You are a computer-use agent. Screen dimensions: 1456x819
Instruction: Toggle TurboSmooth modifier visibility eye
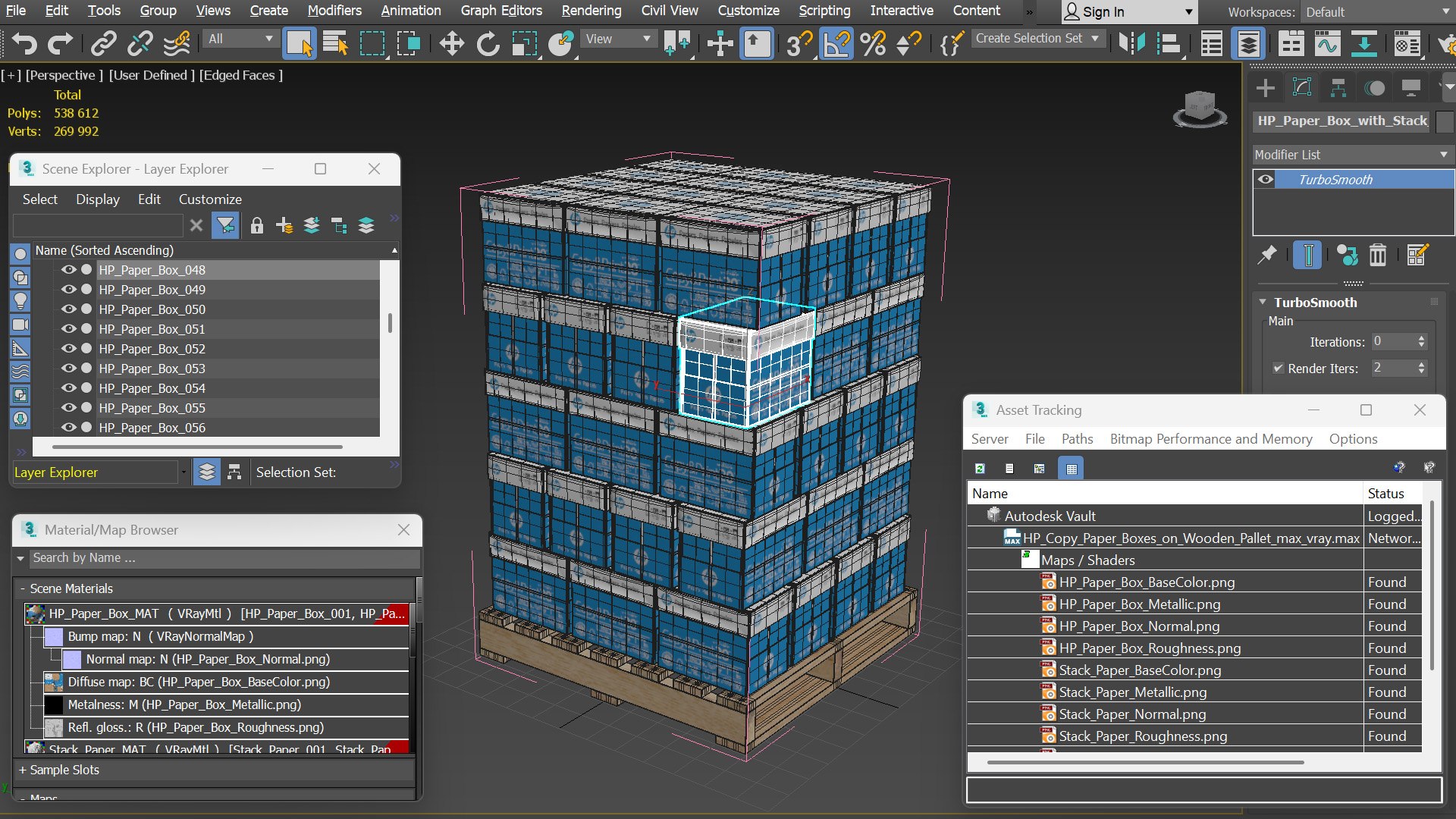coord(1265,180)
